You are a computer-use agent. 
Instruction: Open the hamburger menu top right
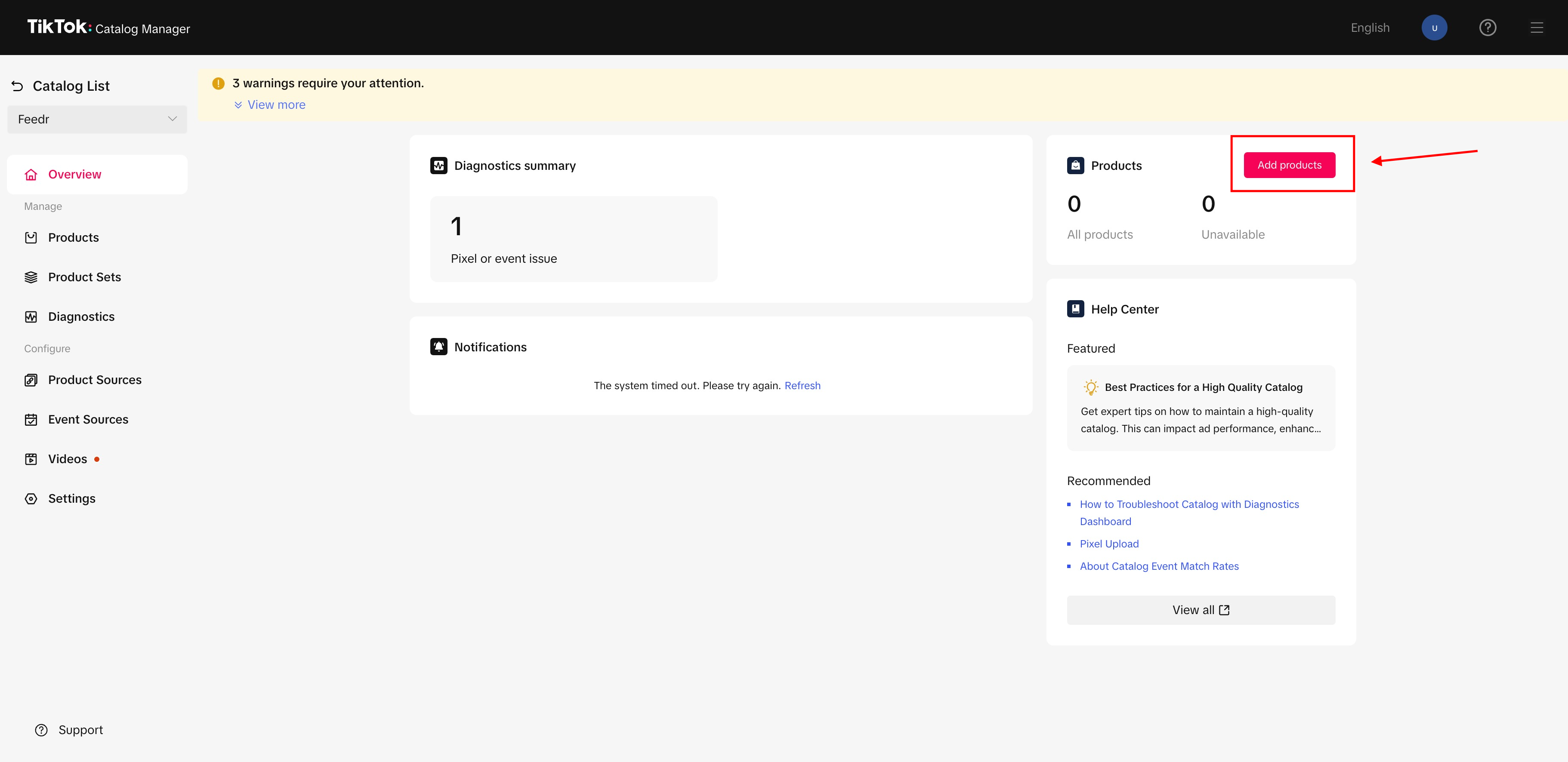tap(1537, 27)
